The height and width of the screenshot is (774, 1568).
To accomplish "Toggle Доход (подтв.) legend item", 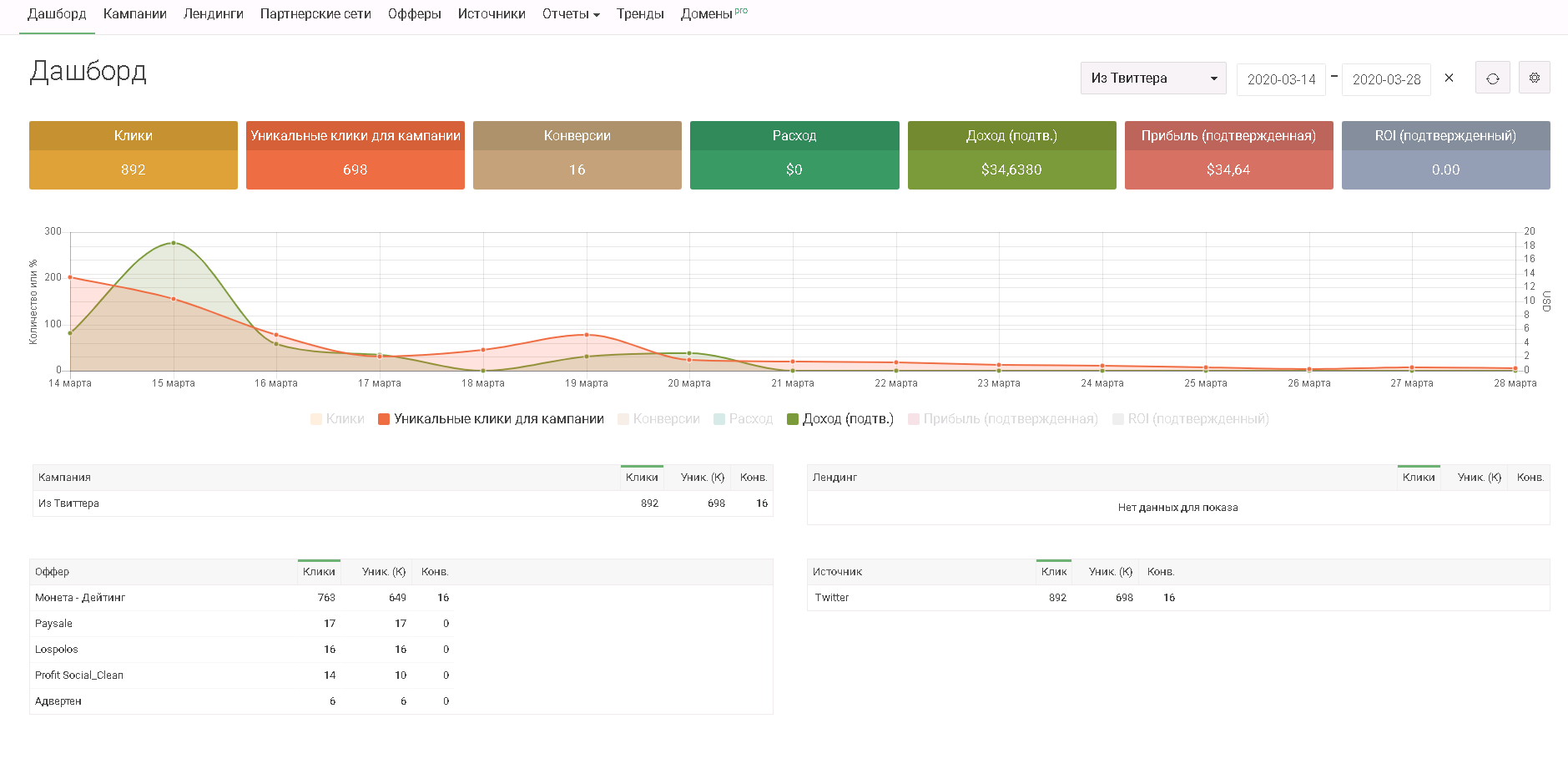I will point(839,419).
